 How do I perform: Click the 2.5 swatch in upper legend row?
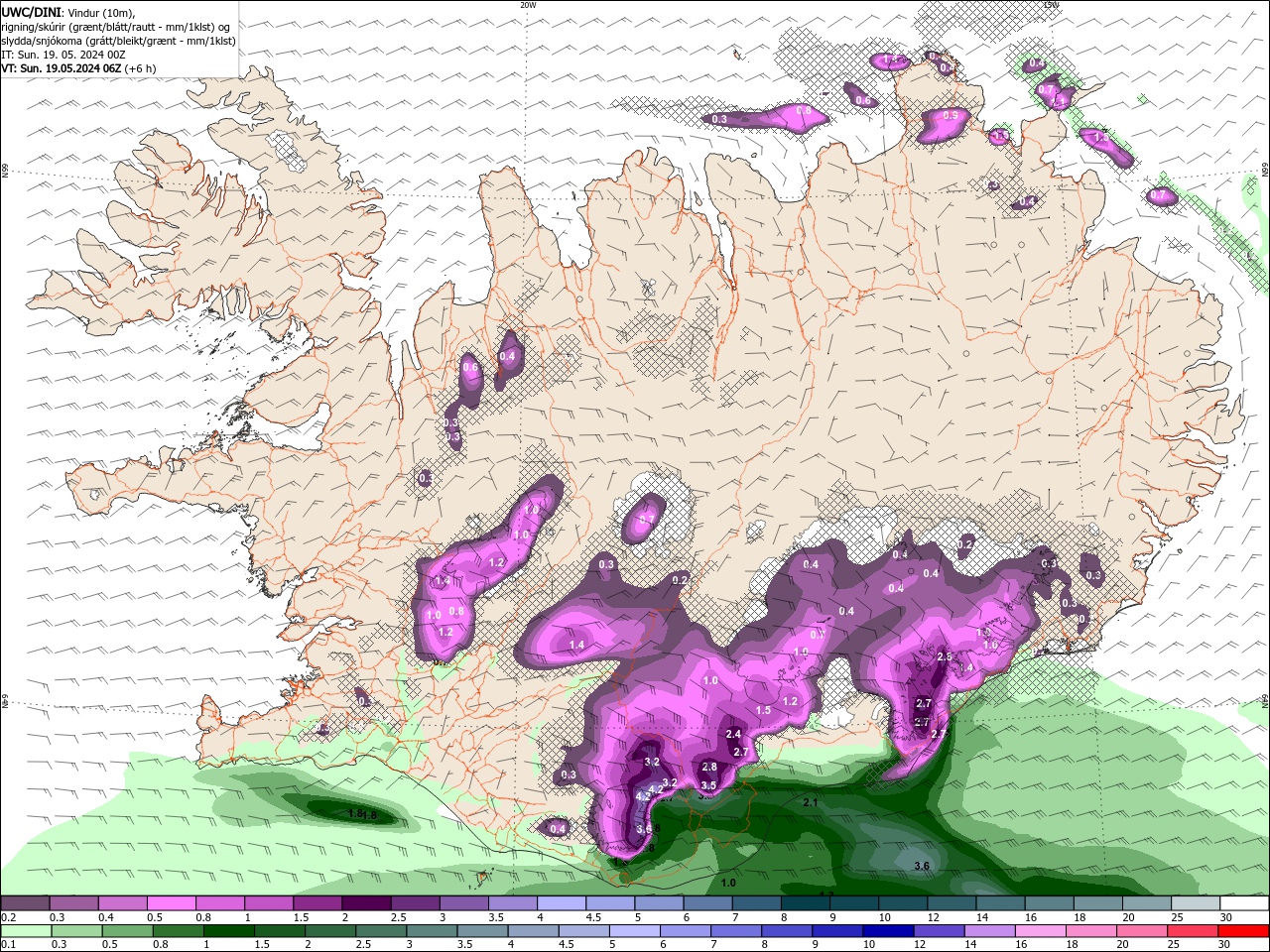coord(415,903)
